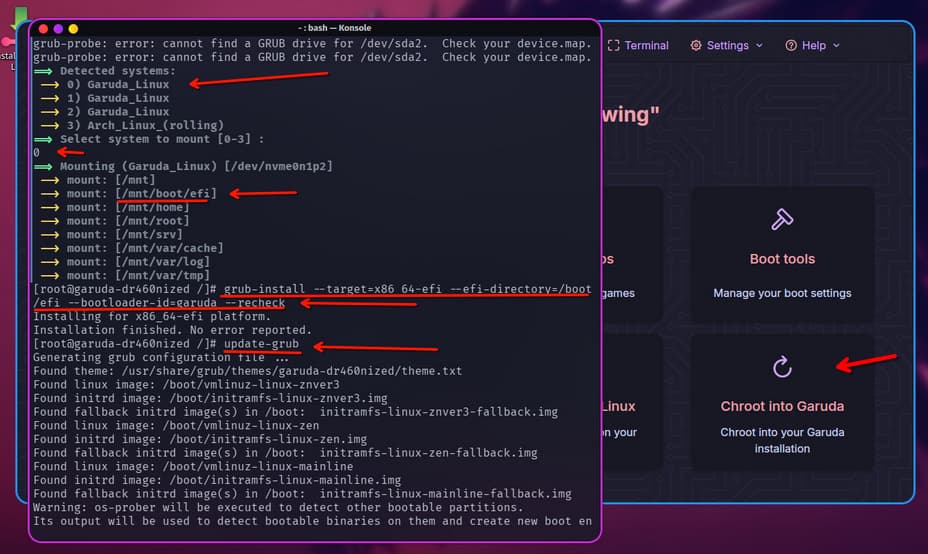Open the Help menu label
Image resolution: width=928 pixels, height=554 pixels.
pyautogui.click(x=814, y=45)
